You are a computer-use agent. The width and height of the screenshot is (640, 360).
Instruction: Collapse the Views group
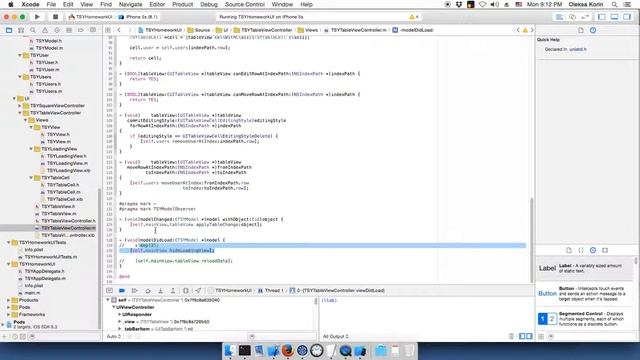pos(25,120)
